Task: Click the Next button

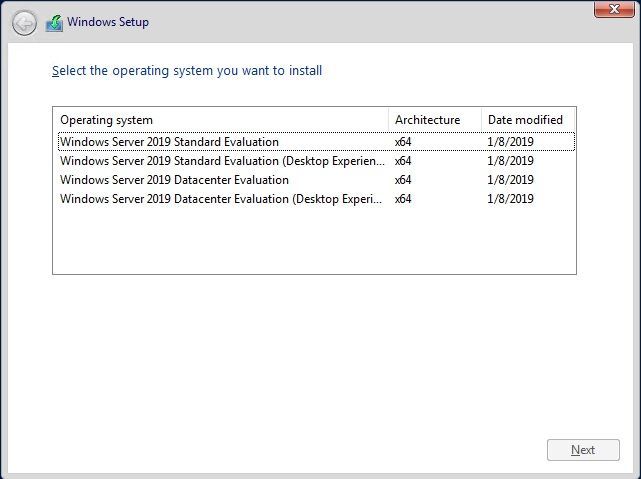Action: click(x=583, y=450)
